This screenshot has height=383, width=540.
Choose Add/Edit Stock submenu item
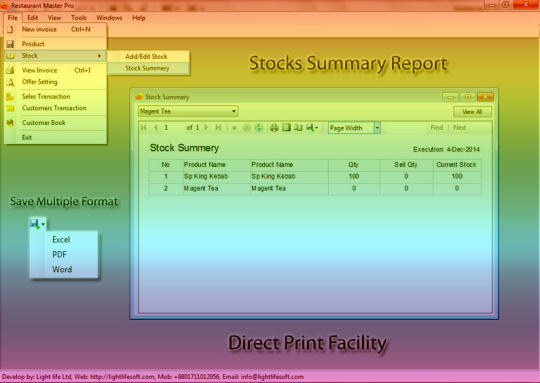[x=148, y=56]
